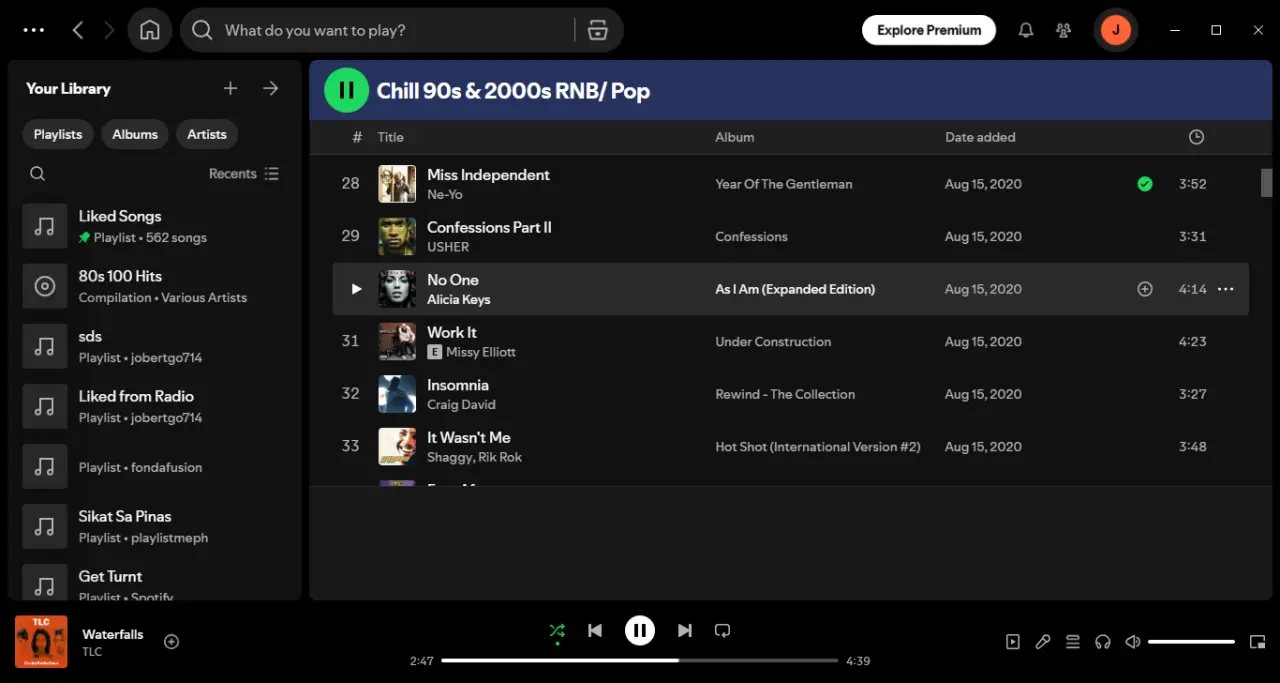Create a playlist with the plus icon

pos(230,88)
